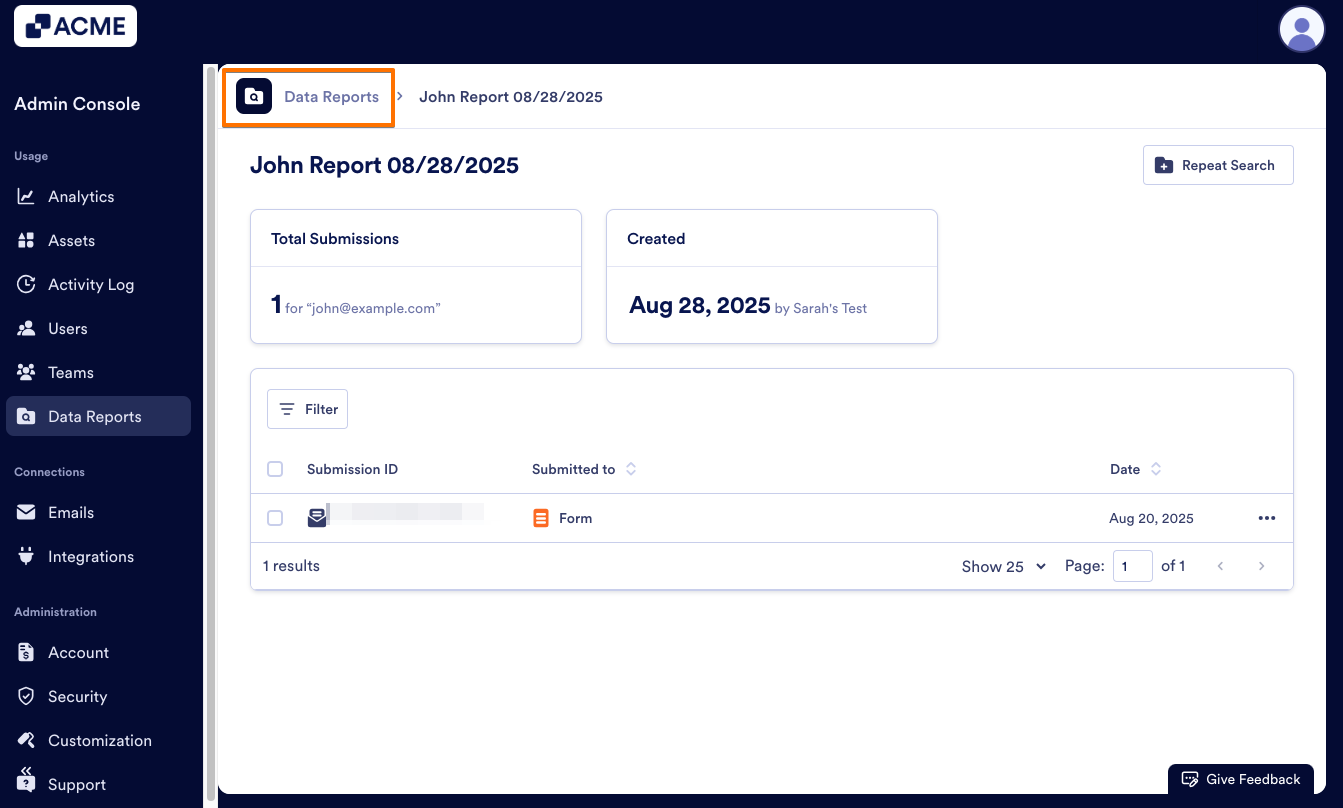
Task: Click the orange Form icon in row
Action: [x=541, y=518]
